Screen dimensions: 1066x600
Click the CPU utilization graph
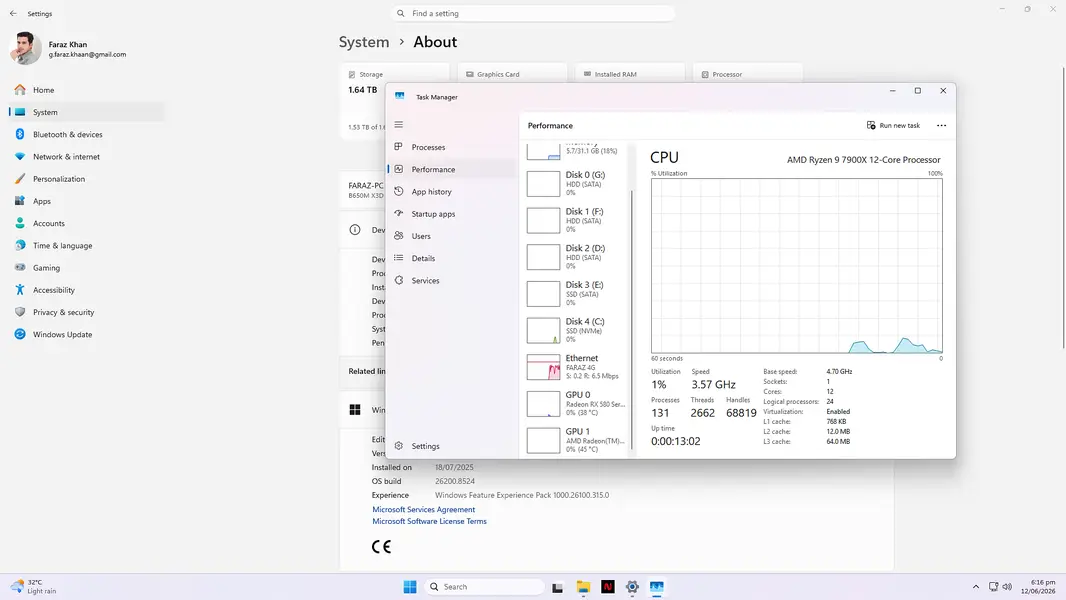point(796,266)
